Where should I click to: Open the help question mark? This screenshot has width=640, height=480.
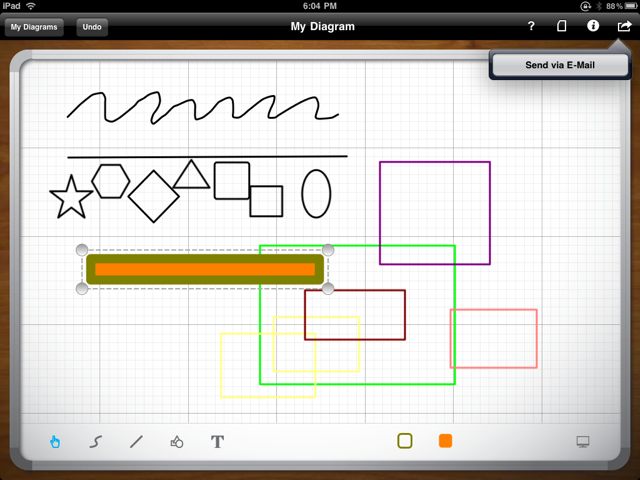tap(531, 27)
